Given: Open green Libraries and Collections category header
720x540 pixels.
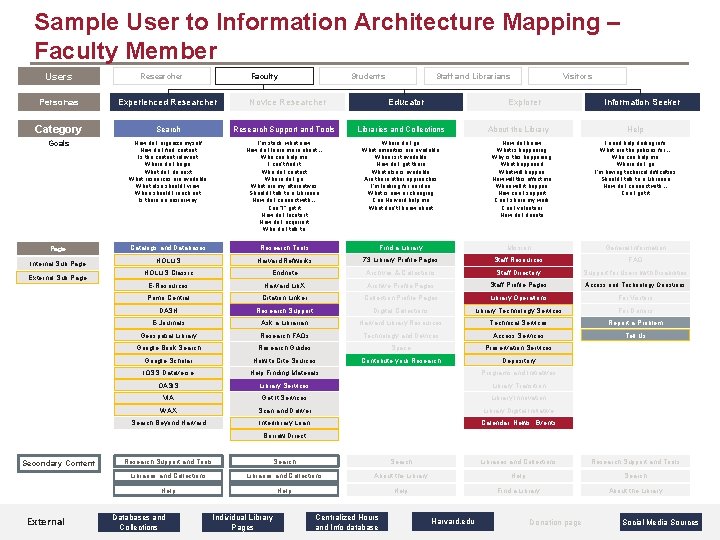Looking at the screenshot, I should pyautogui.click(x=401, y=129).
